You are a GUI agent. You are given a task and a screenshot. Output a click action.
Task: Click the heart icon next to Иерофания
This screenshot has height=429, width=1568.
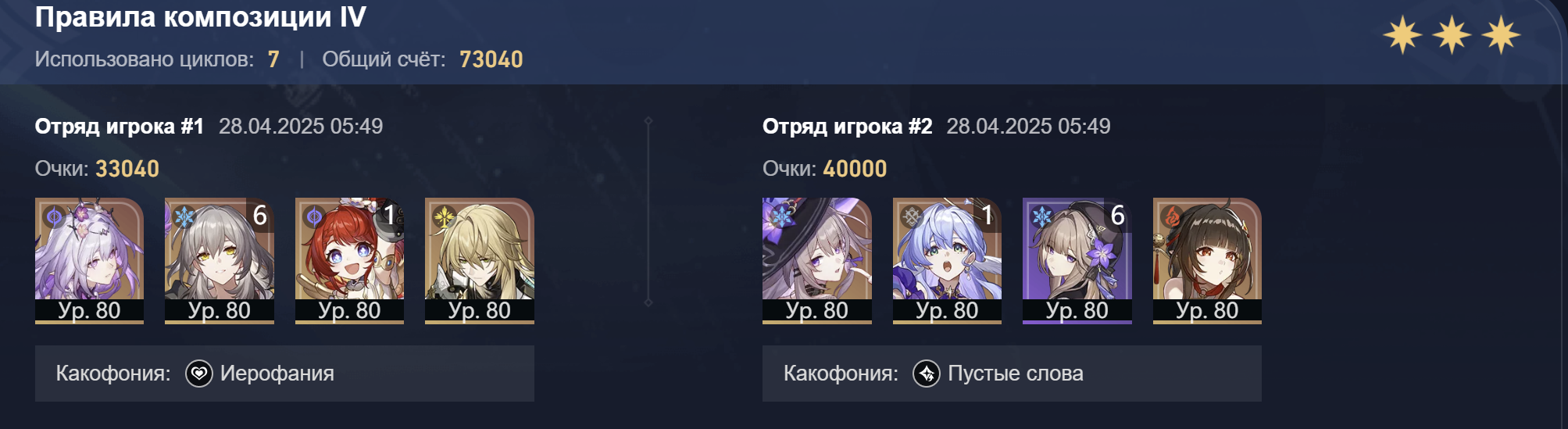point(199,374)
